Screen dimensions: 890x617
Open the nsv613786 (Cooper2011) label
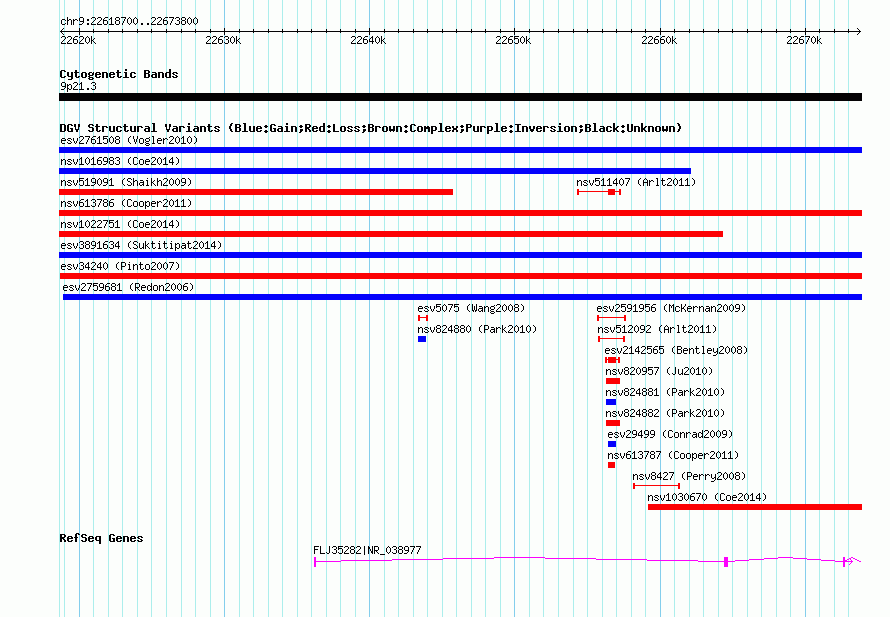pos(126,203)
